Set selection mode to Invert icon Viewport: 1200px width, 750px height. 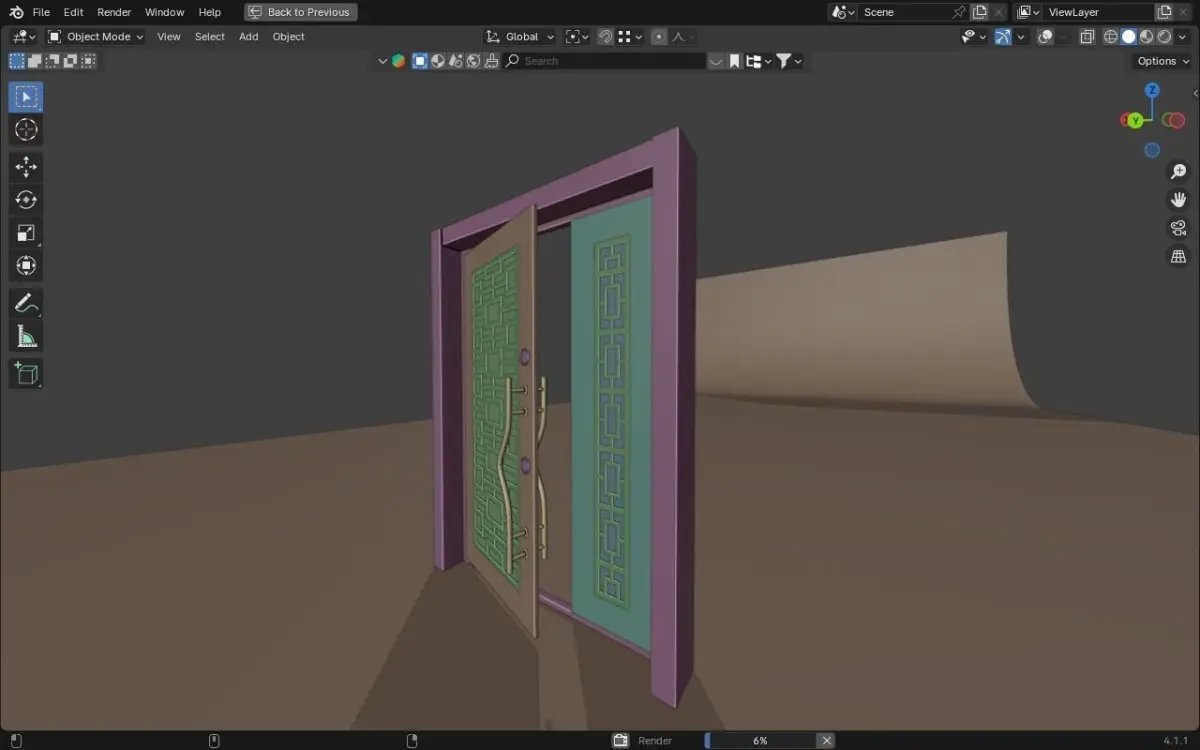(x=71, y=61)
